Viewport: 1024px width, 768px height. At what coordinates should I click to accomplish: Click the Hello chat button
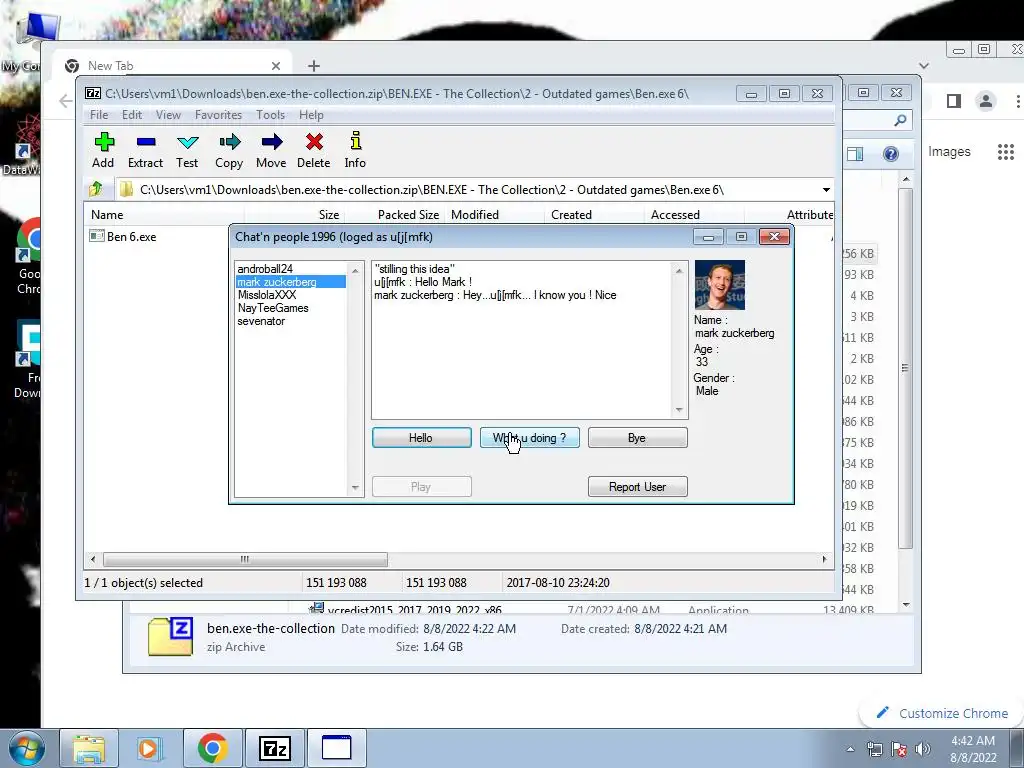[x=421, y=438]
